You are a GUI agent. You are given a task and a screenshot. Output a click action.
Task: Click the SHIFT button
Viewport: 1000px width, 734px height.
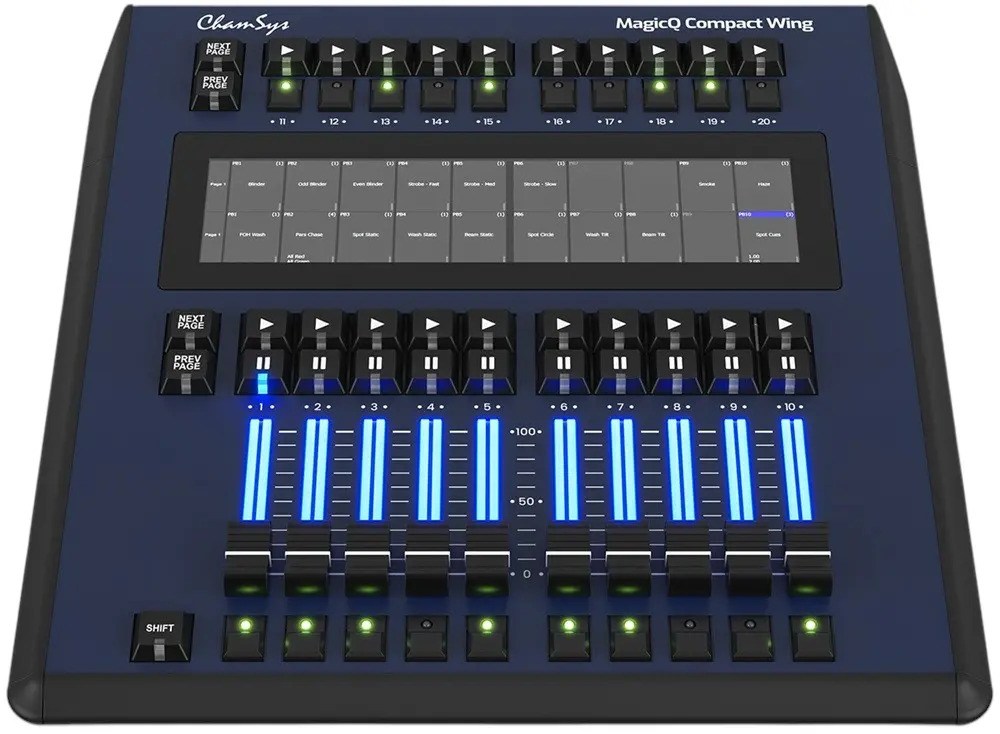tap(160, 636)
